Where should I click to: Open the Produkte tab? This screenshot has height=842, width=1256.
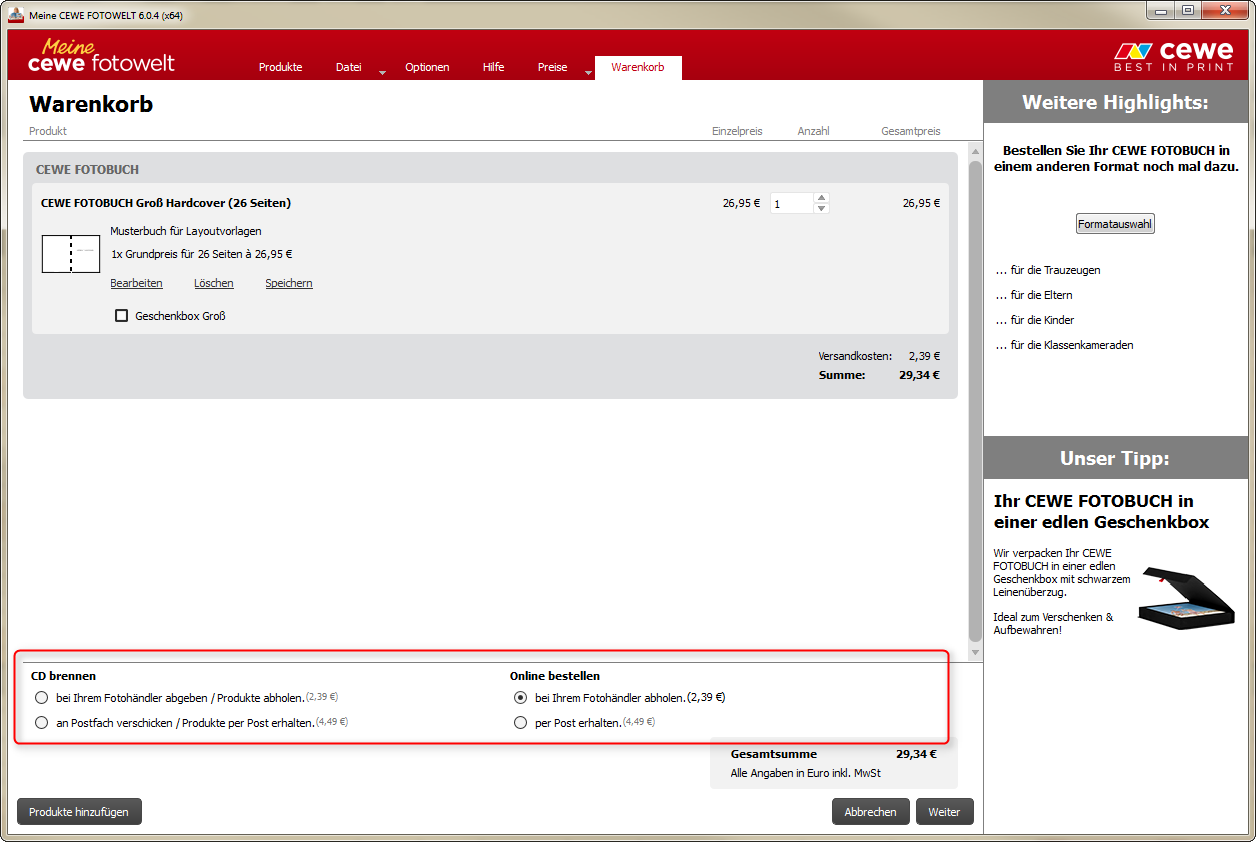[x=280, y=67]
